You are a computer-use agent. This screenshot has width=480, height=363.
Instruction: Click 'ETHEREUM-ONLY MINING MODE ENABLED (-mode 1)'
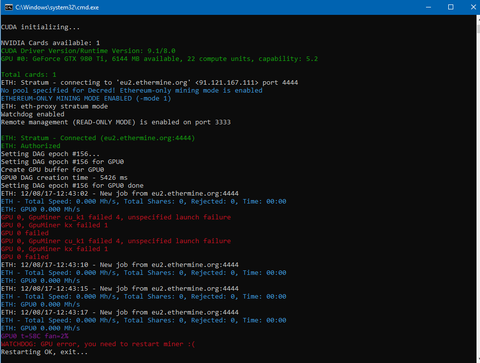pos(86,99)
